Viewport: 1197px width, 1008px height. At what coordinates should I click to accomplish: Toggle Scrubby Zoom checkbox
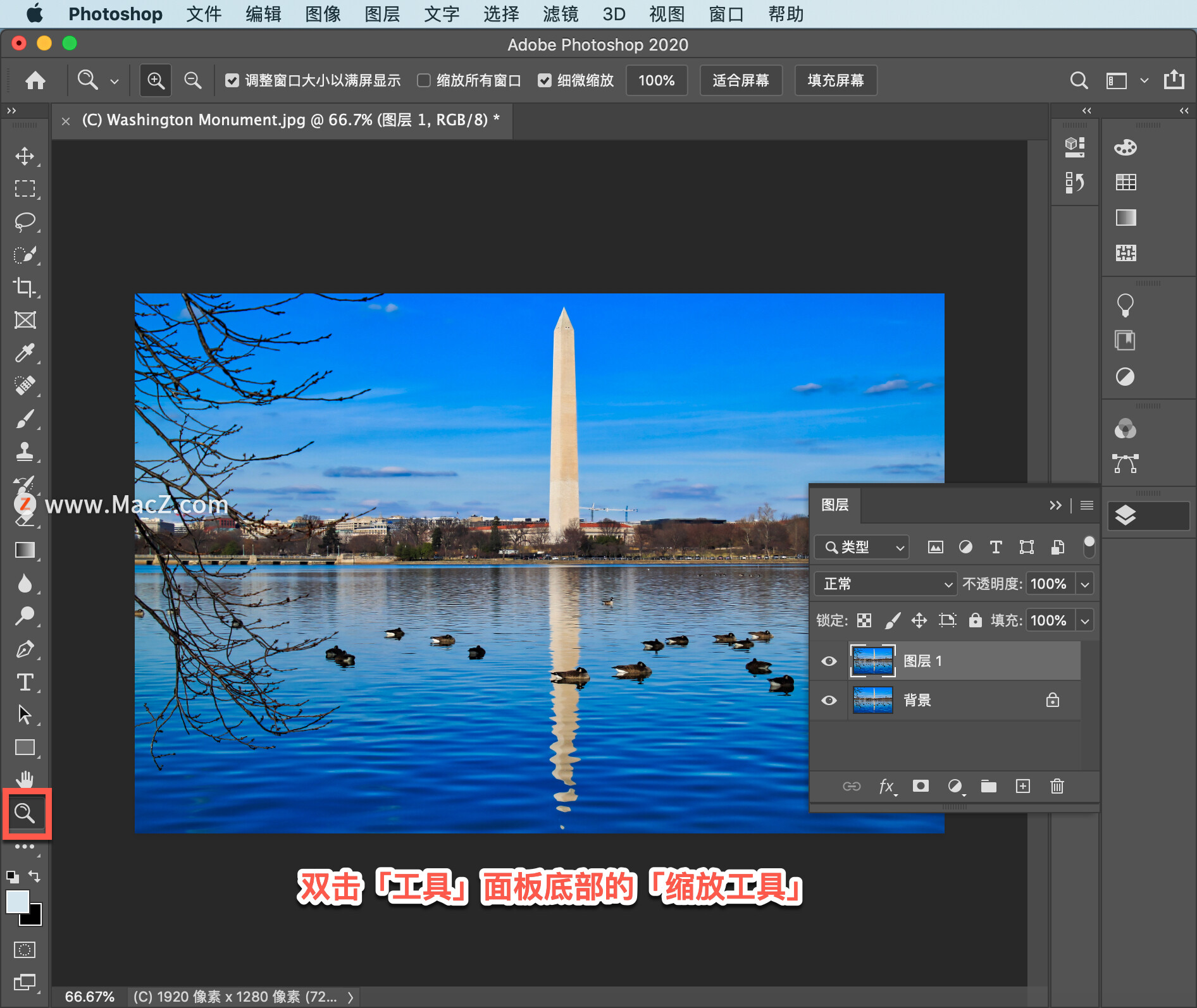[x=545, y=80]
